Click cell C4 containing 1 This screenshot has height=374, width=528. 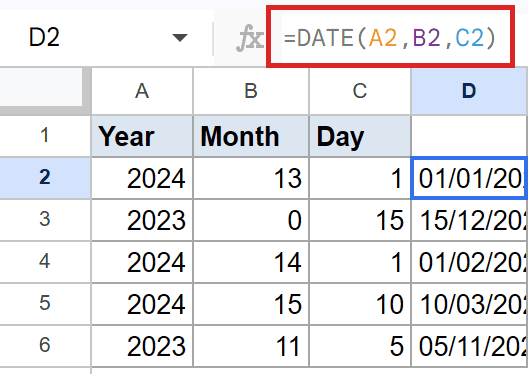[x=360, y=262]
